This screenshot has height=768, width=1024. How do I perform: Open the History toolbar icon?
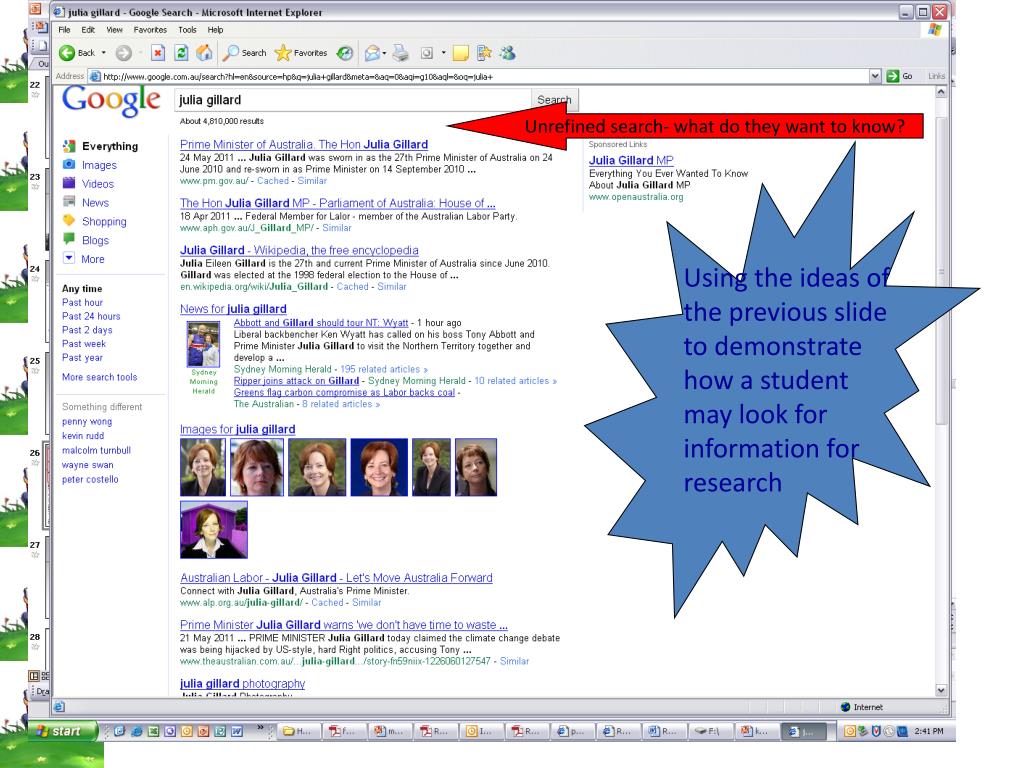click(345, 53)
